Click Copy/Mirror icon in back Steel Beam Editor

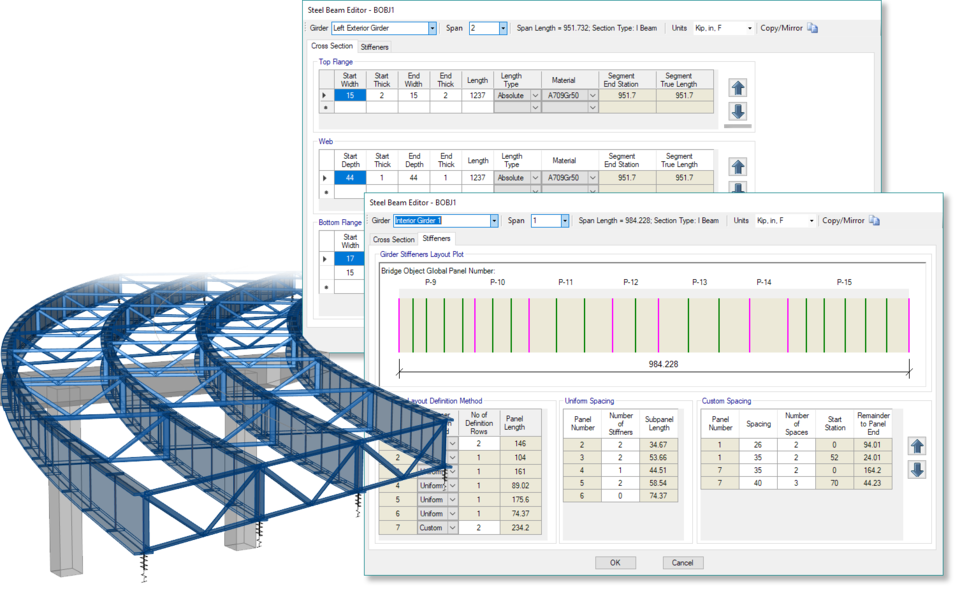[x=812, y=28]
